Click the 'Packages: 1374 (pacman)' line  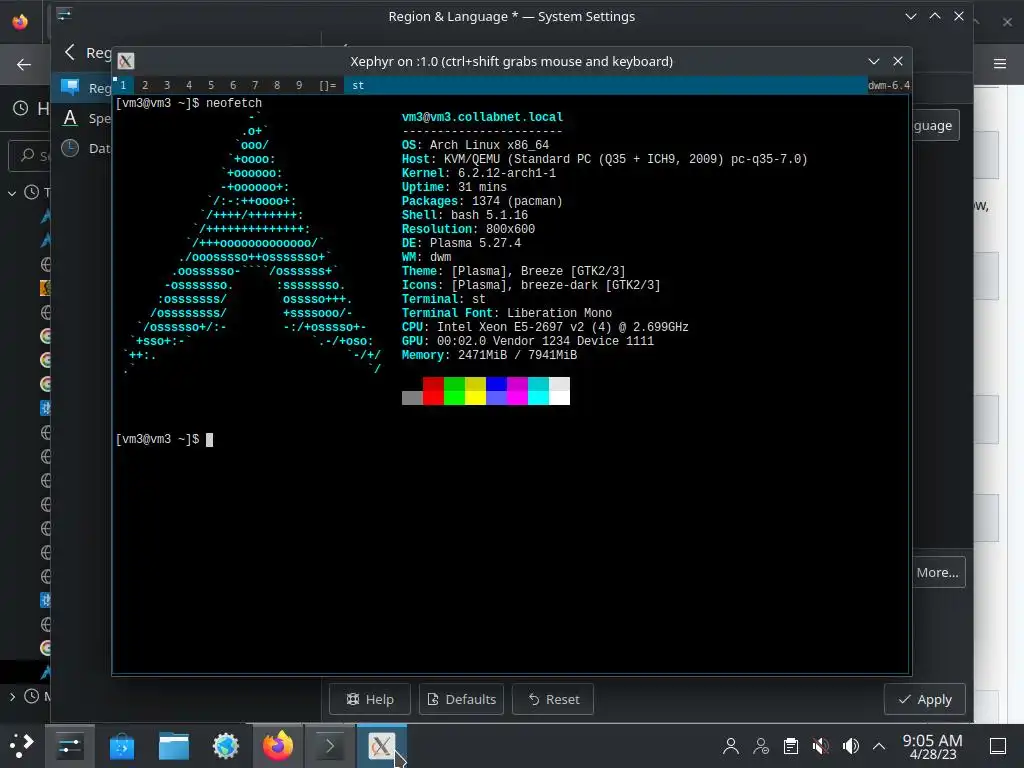pos(482,201)
